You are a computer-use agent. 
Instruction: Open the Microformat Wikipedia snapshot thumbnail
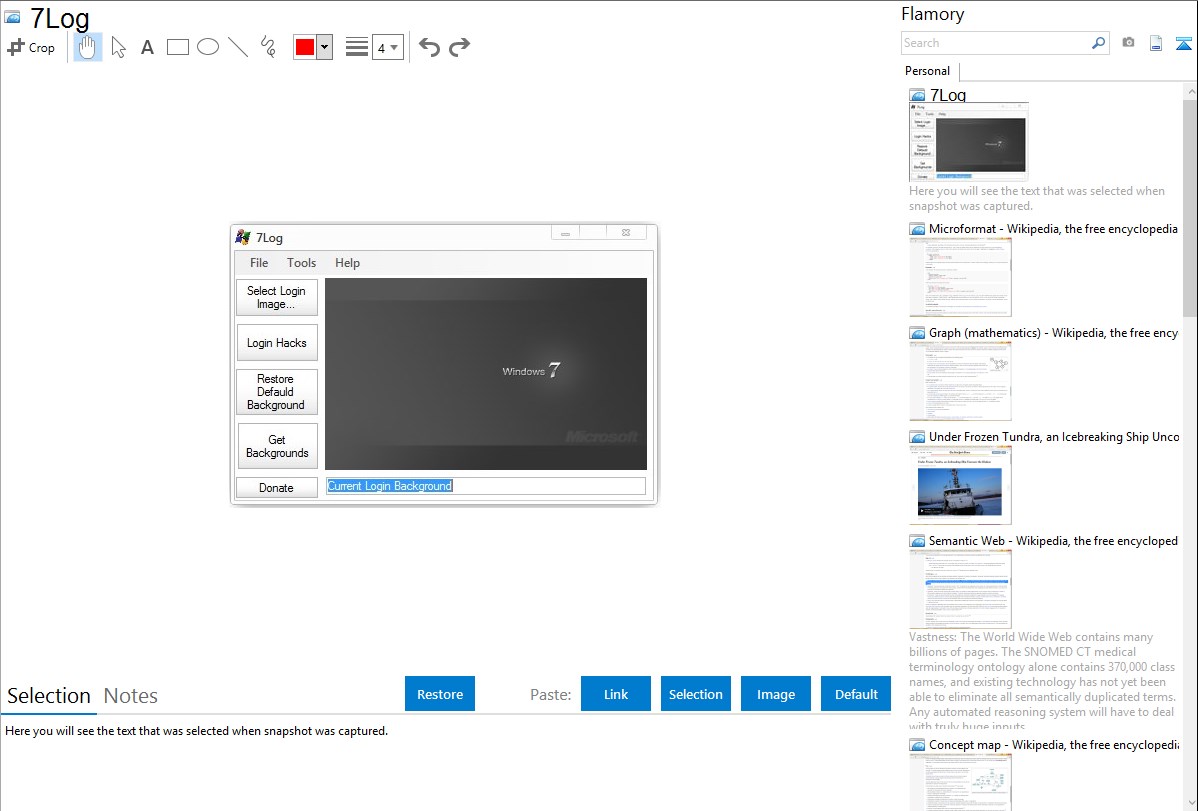(960, 277)
